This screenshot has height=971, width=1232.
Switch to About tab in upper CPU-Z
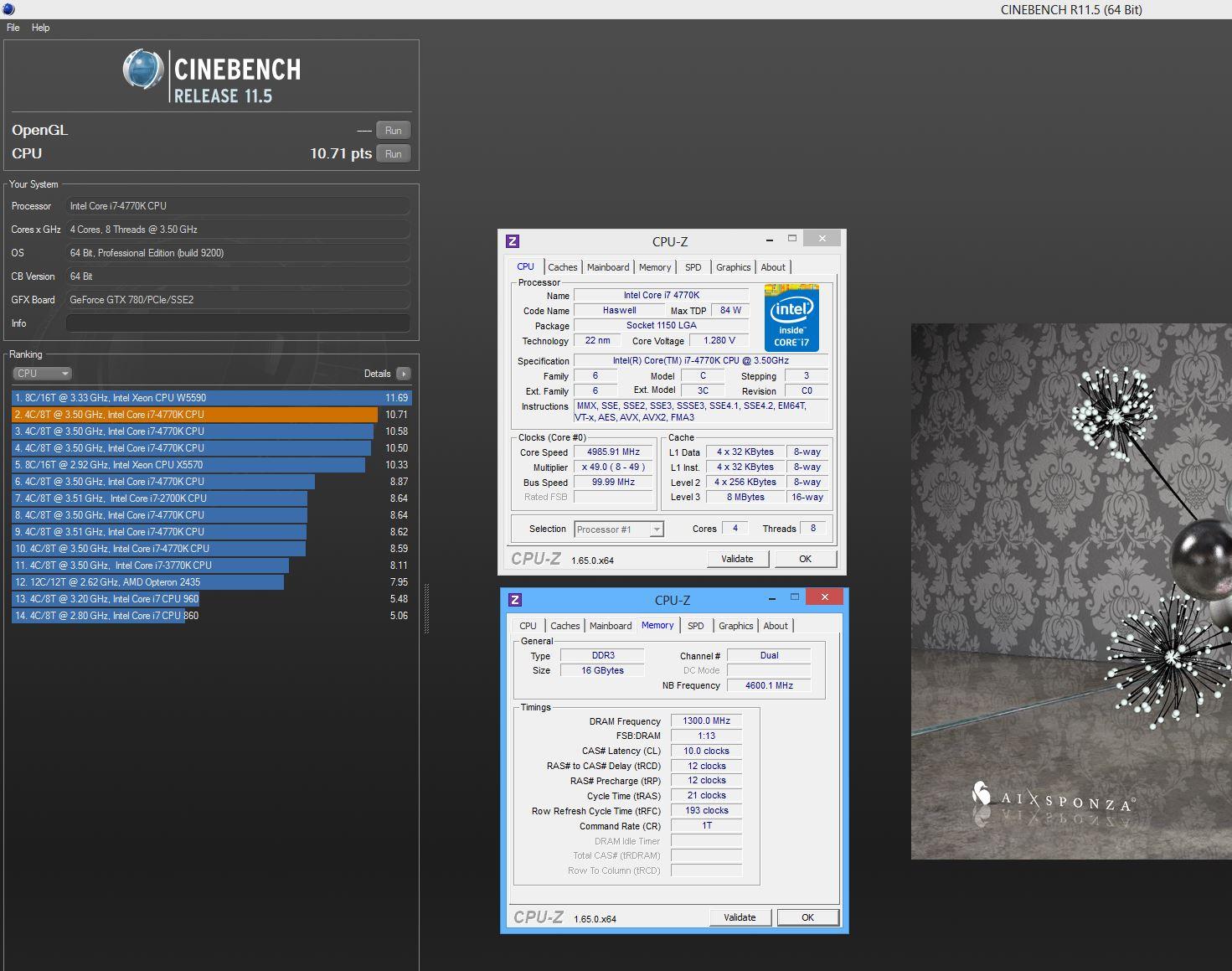click(x=773, y=267)
